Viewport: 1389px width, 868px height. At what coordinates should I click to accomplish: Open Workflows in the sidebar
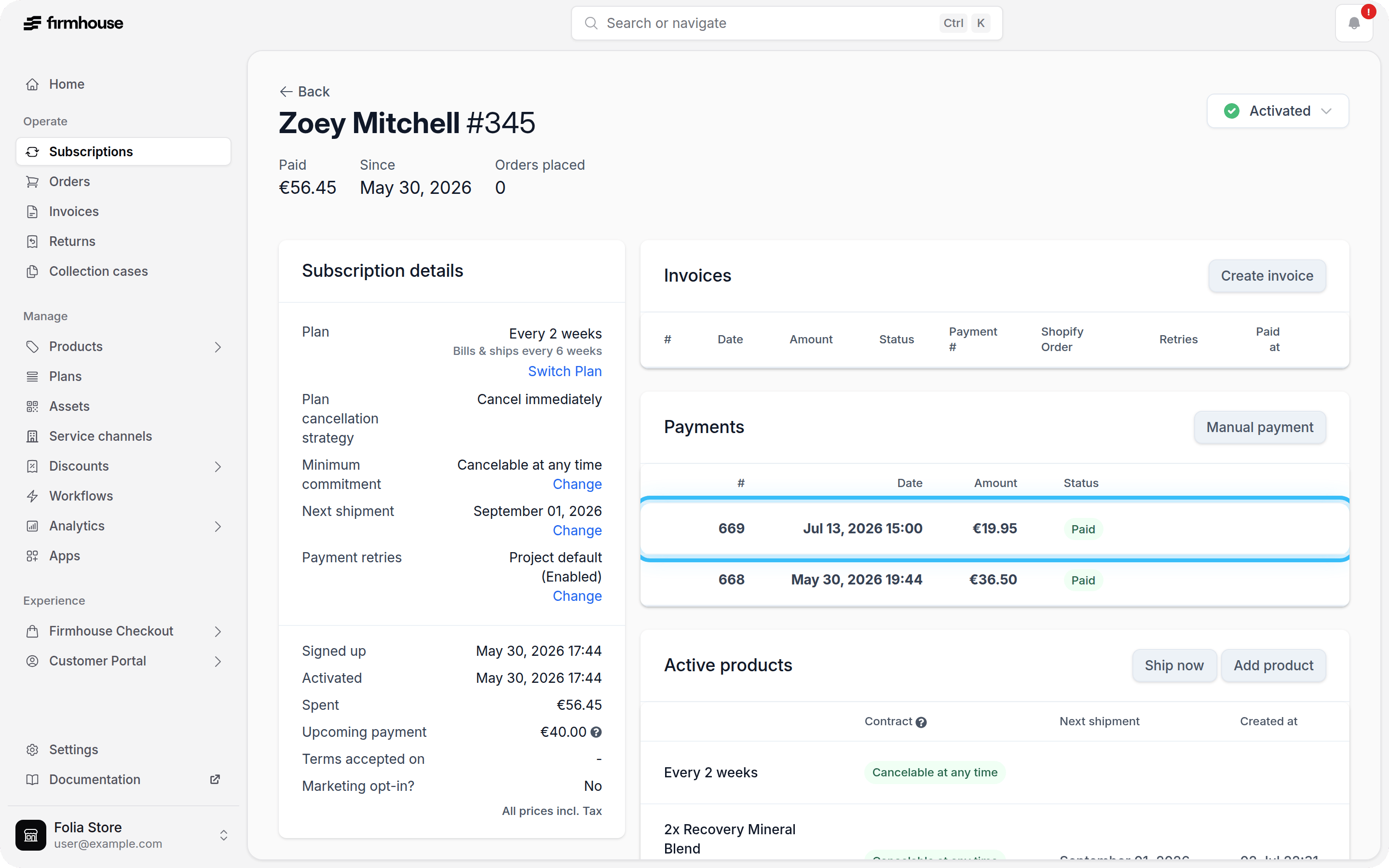coord(123,496)
